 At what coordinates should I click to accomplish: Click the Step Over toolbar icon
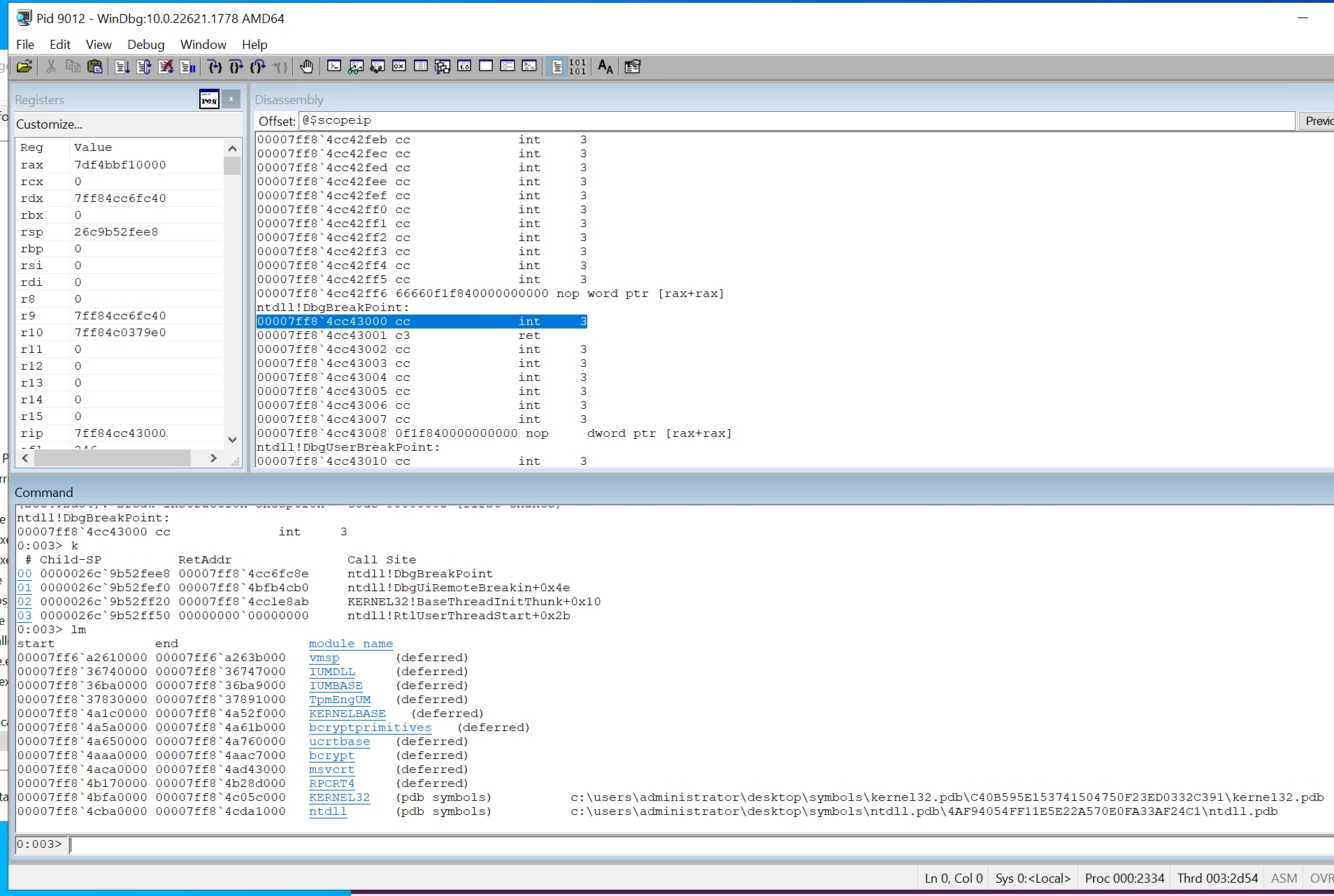point(236,66)
